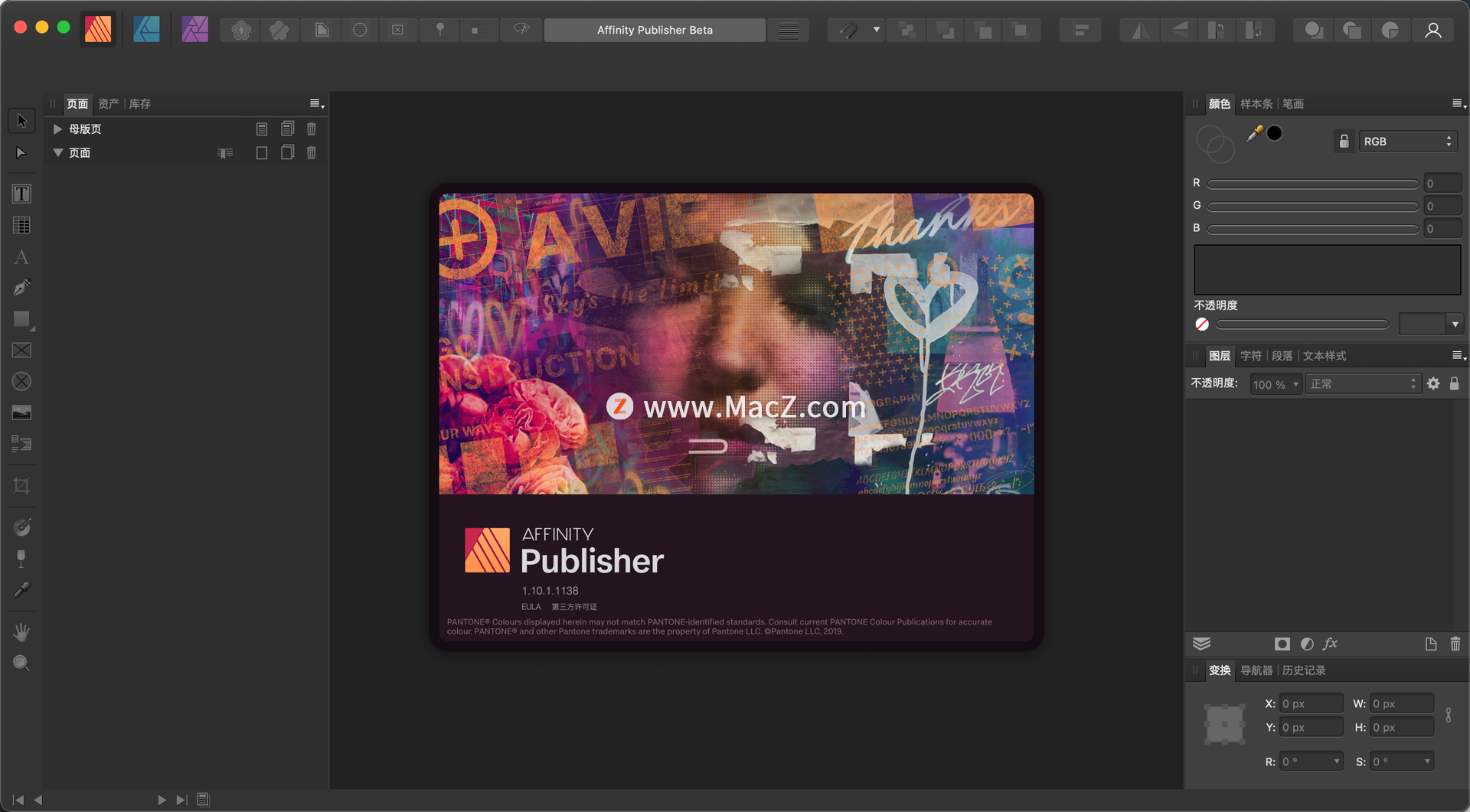Switch to 资产 tab
1470x812 pixels.
click(x=108, y=104)
